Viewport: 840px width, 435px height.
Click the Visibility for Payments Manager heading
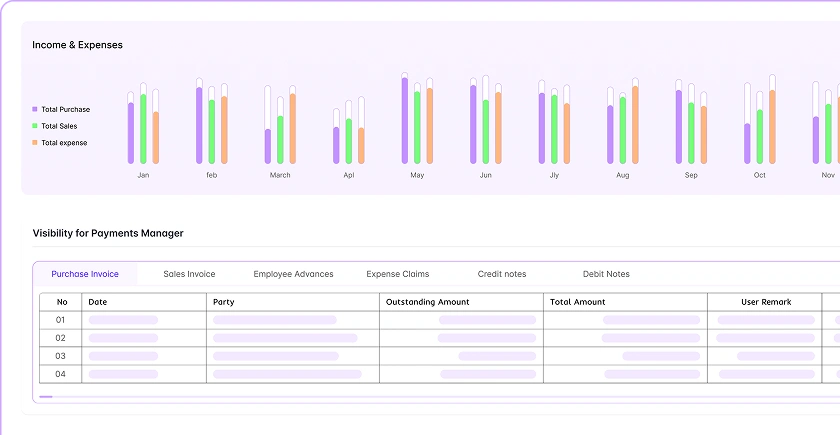pos(108,233)
